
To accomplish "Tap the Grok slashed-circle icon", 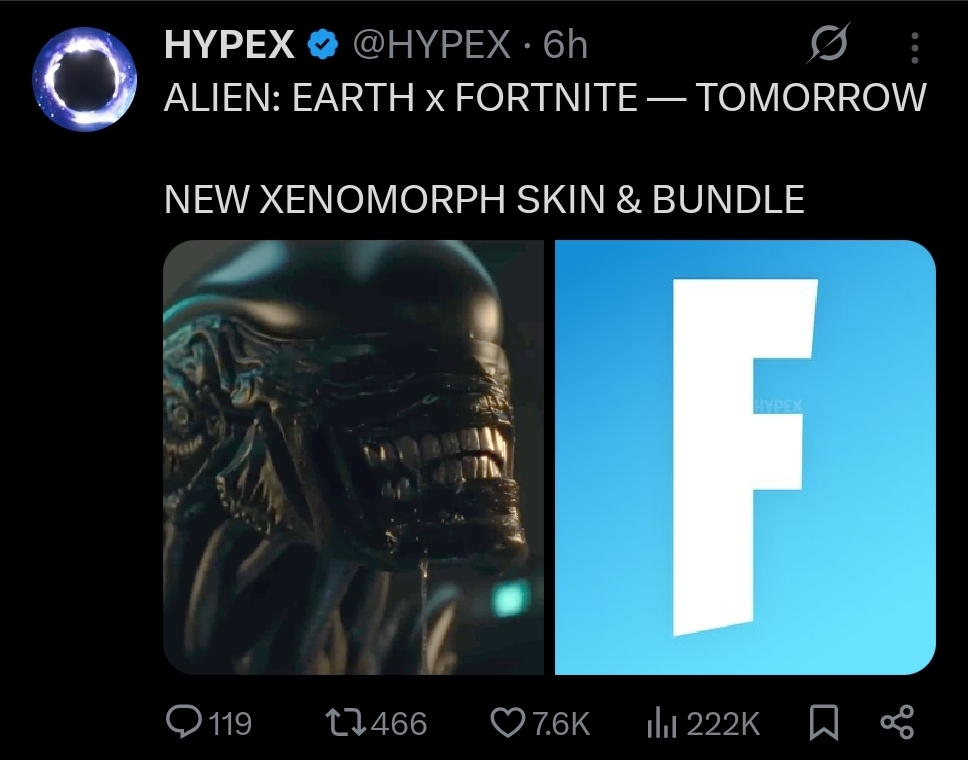I will 828,43.
